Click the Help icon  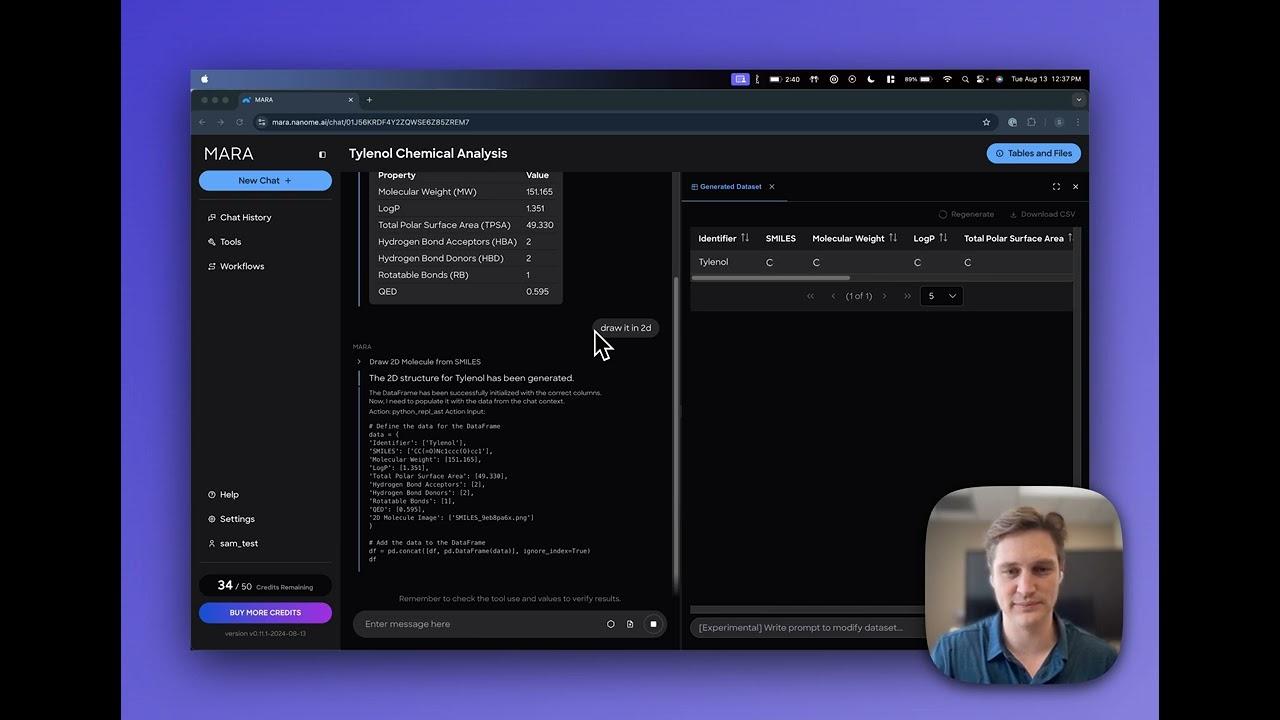(211, 495)
